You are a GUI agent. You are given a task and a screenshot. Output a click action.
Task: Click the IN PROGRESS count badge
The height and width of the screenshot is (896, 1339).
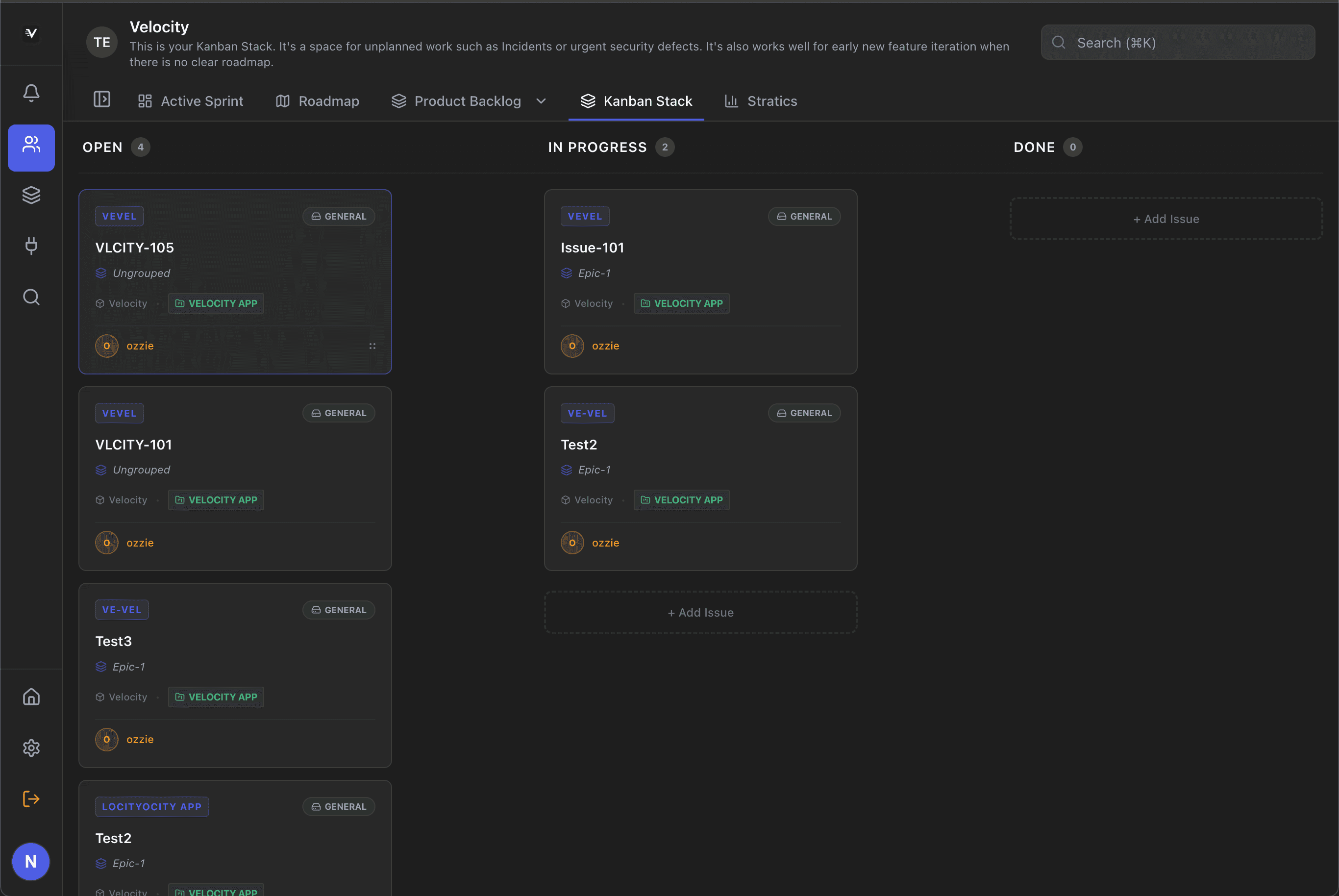point(665,147)
